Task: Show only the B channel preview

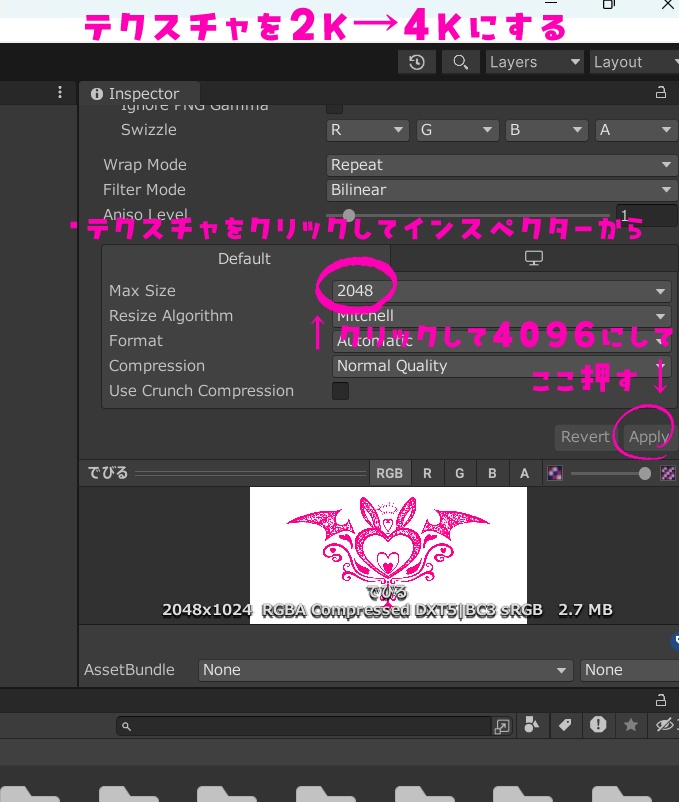Action: pyautogui.click(x=492, y=473)
